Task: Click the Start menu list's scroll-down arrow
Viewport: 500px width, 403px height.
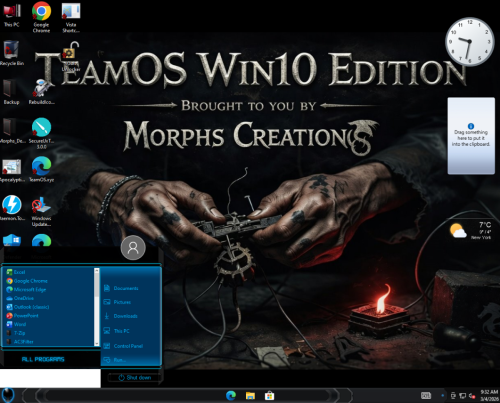Action: [x=97, y=343]
